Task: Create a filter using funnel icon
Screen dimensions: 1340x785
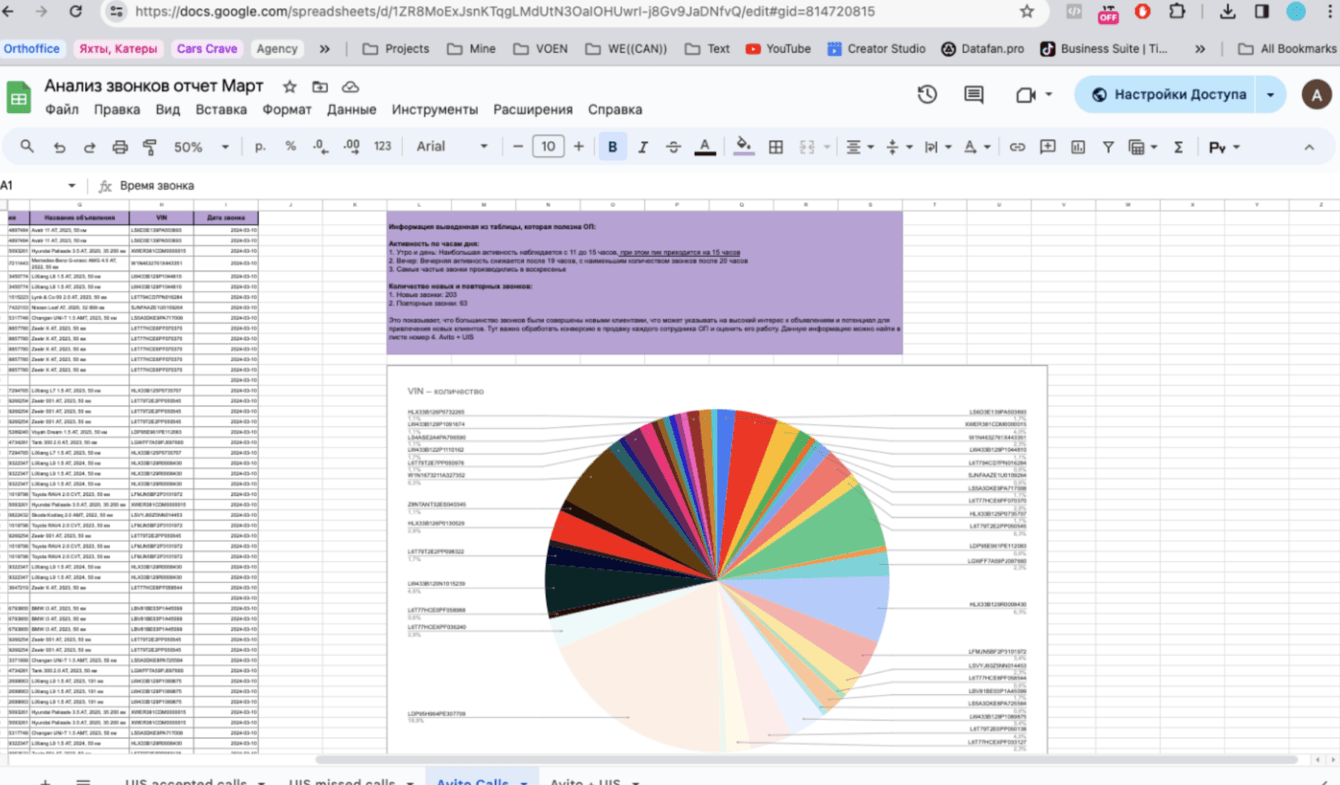Action: click(x=1108, y=147)
